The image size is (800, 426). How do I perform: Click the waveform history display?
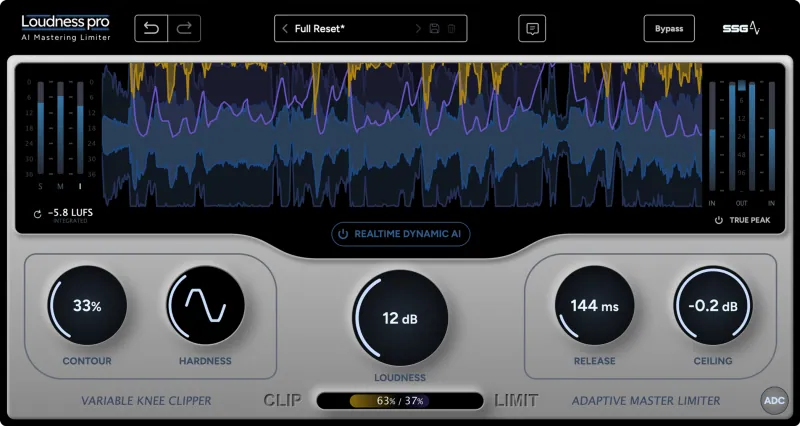pos(402,135)
